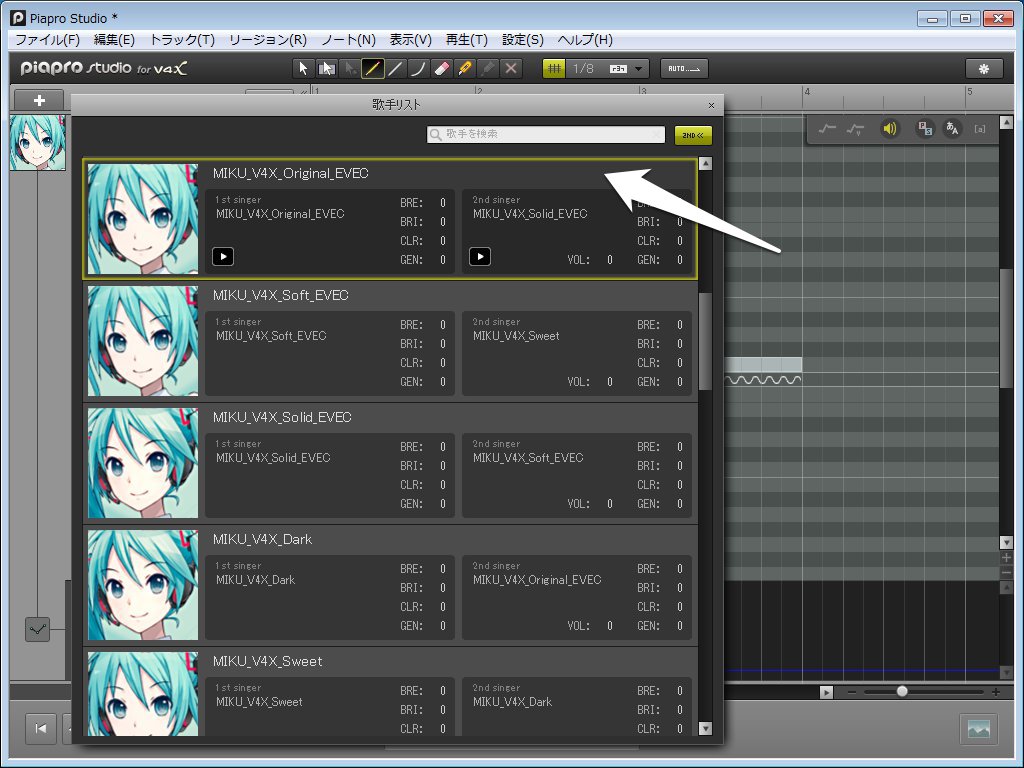Click piano roll scroll-up arrow

point(1006,122)
